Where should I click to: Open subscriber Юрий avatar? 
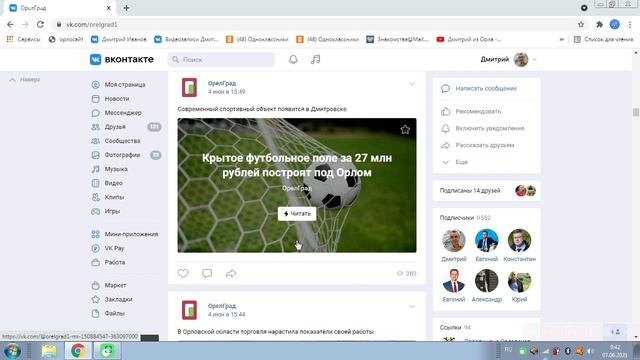click(519, 280)
